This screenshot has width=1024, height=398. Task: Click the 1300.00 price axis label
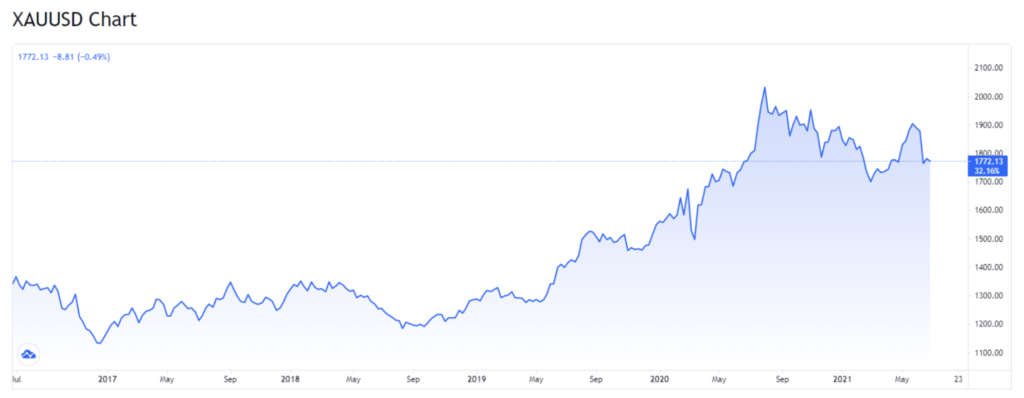pos(989,296)
